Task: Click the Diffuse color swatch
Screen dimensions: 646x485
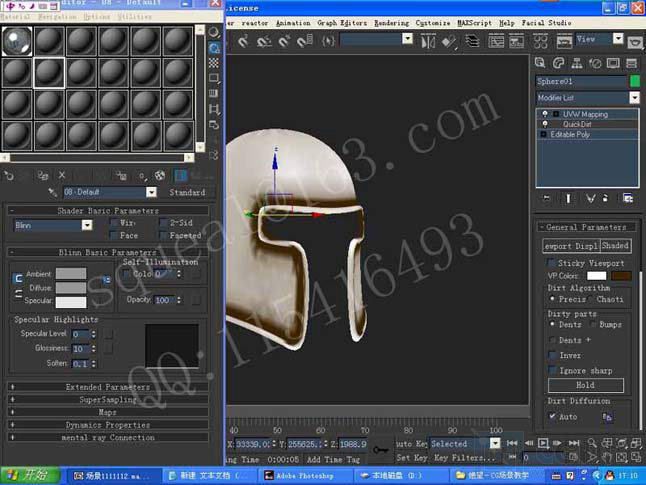Action: (71, 288)
